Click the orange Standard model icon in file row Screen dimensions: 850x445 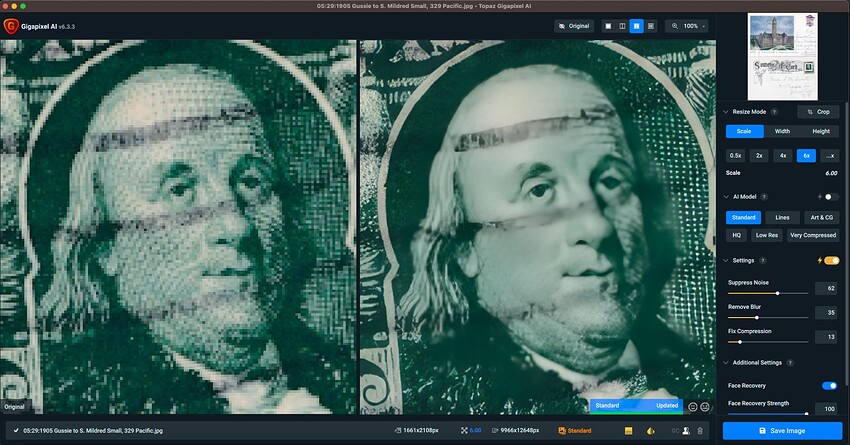pos(562,431)
